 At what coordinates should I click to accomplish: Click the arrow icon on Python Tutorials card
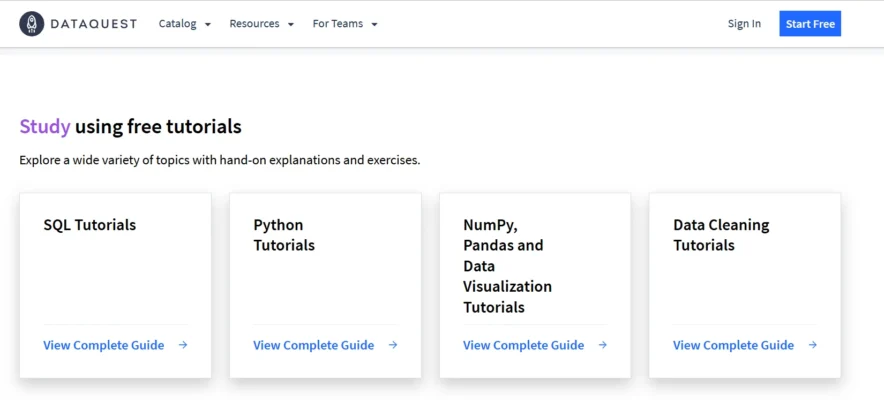pyautogui.click(x=393, y=345)
